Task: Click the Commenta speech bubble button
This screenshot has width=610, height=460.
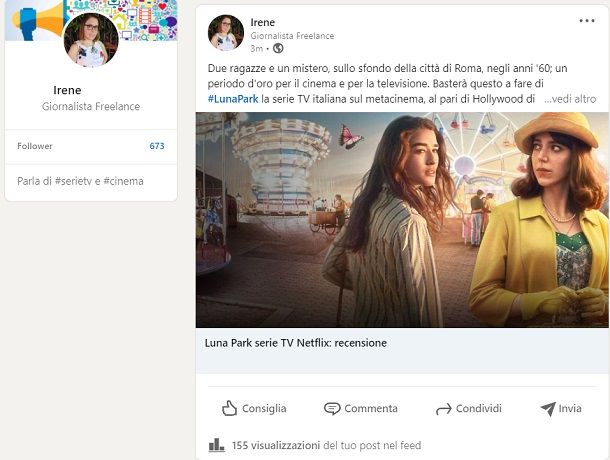Action: click(361, 409)
